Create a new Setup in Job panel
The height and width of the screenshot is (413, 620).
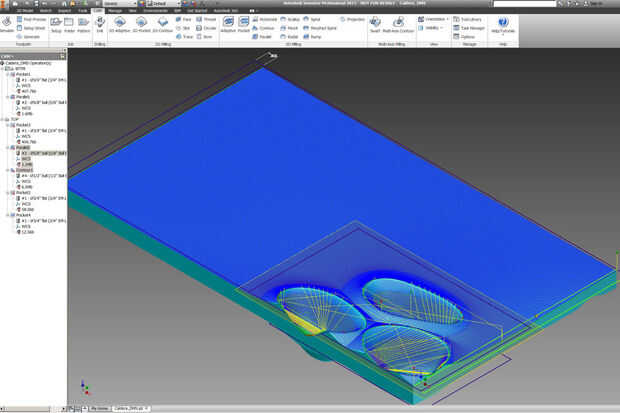coord(56,25)
